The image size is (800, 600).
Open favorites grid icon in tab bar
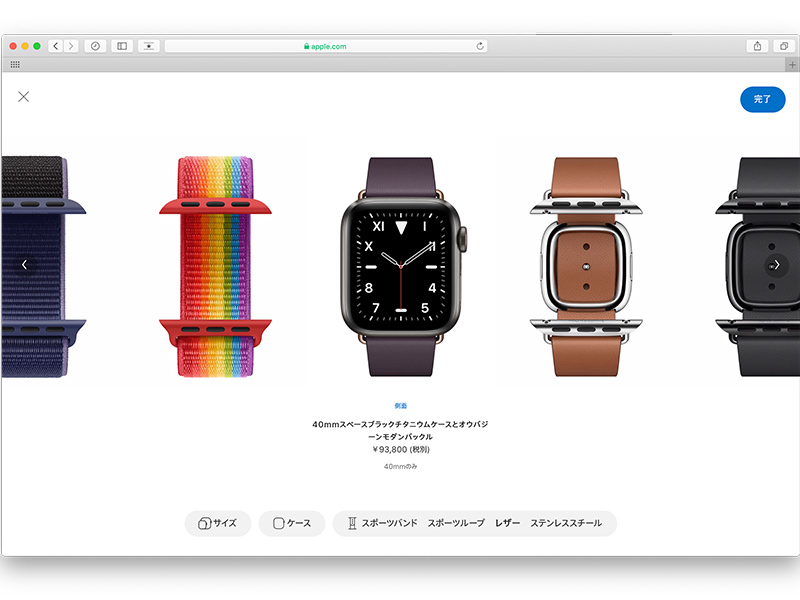coord(15,64)
